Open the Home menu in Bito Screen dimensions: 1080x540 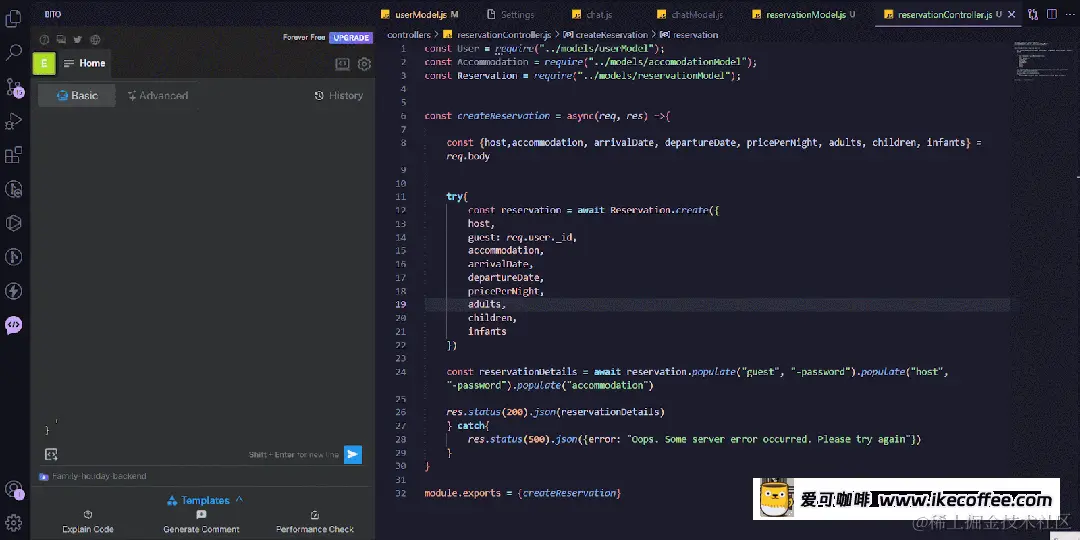click(x=85, y=63)
